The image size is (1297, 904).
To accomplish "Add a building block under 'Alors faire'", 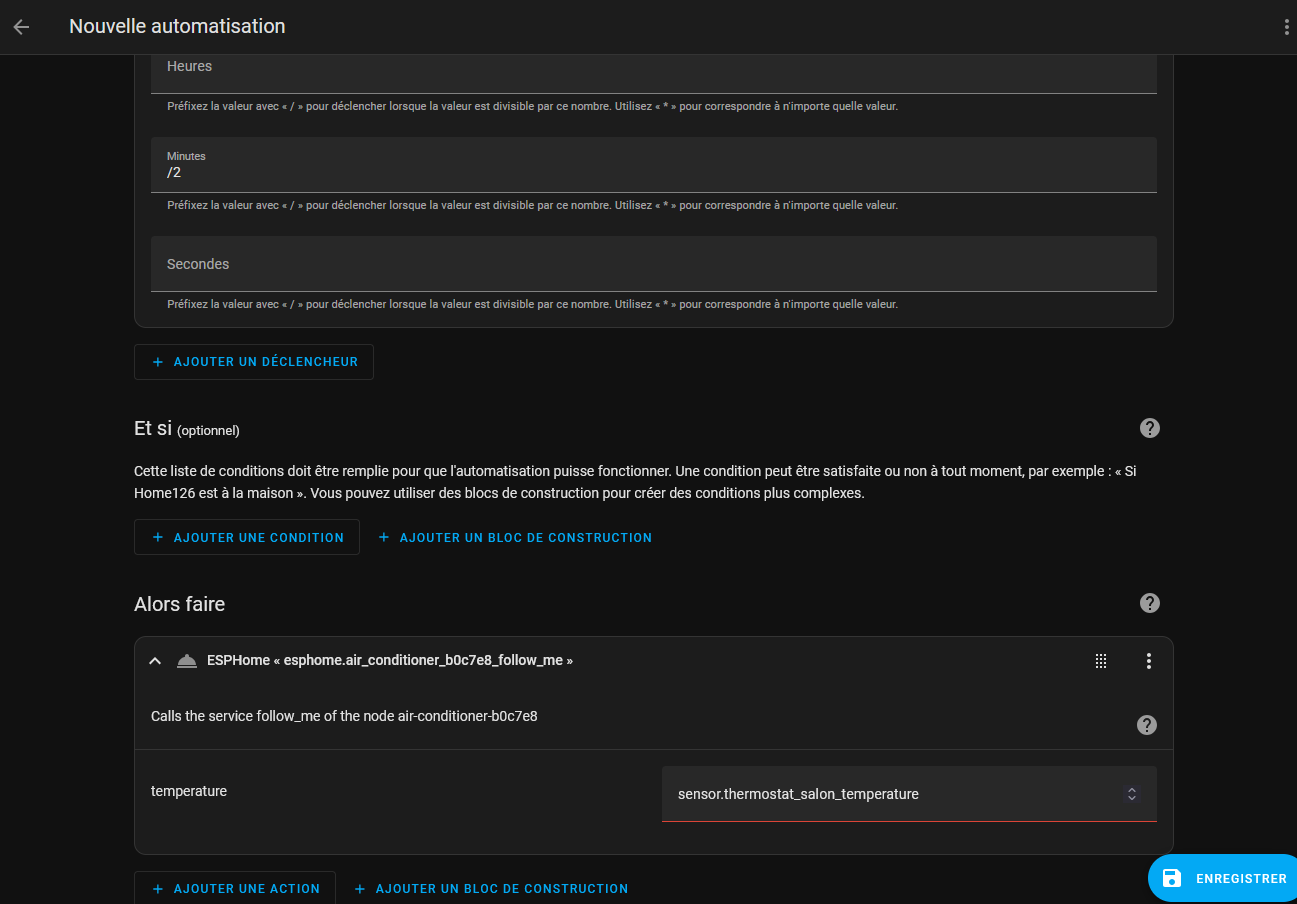I will point(491,888).
